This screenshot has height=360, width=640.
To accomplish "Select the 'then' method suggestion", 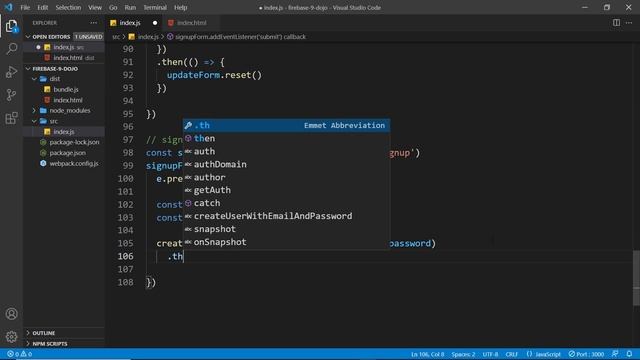I will coord(286,138).
